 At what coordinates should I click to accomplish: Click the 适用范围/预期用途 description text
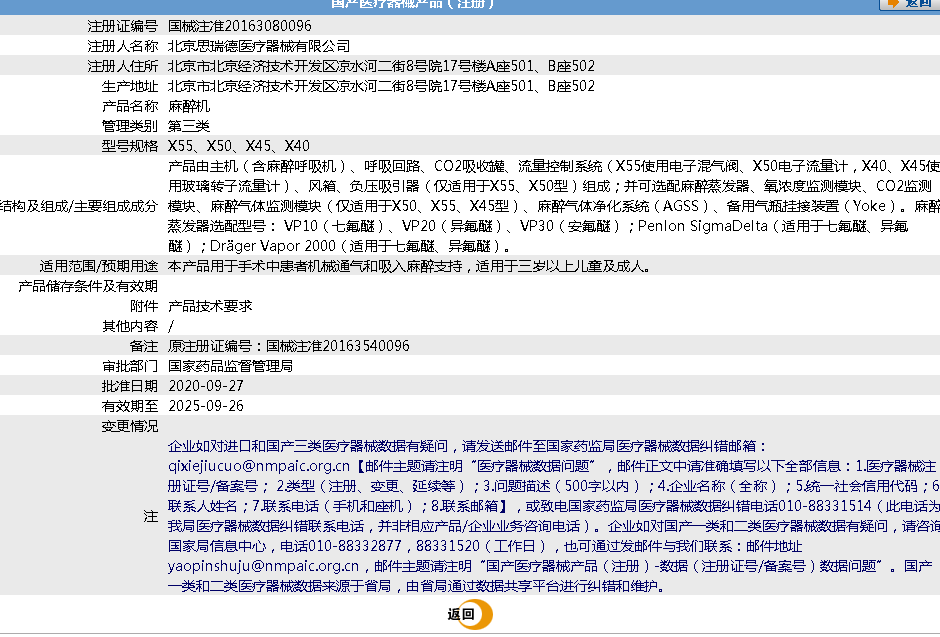coord(409,266)
